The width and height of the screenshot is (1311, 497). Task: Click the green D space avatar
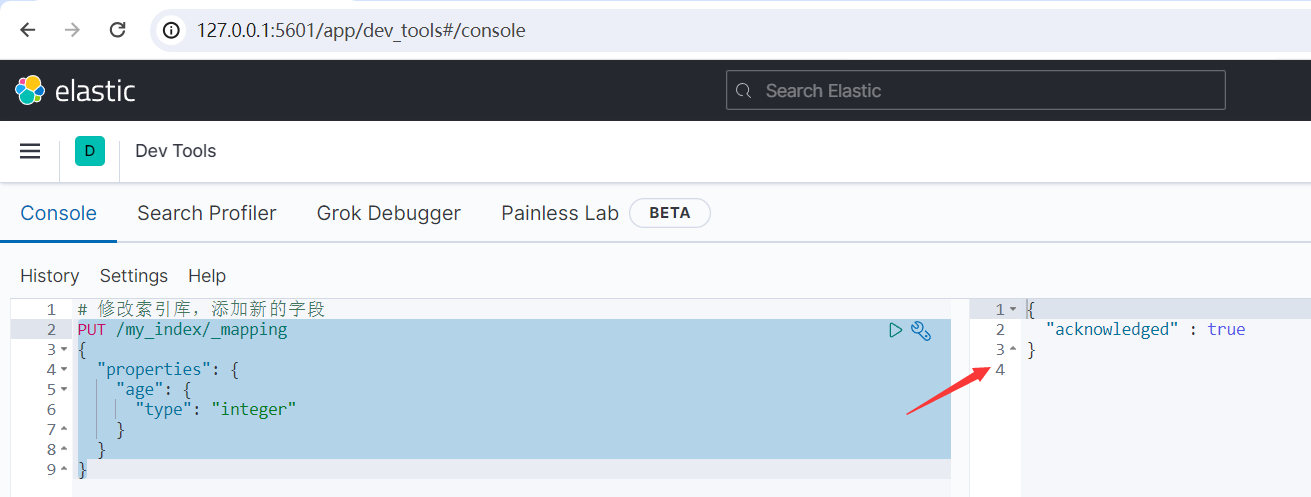[90, 151]
